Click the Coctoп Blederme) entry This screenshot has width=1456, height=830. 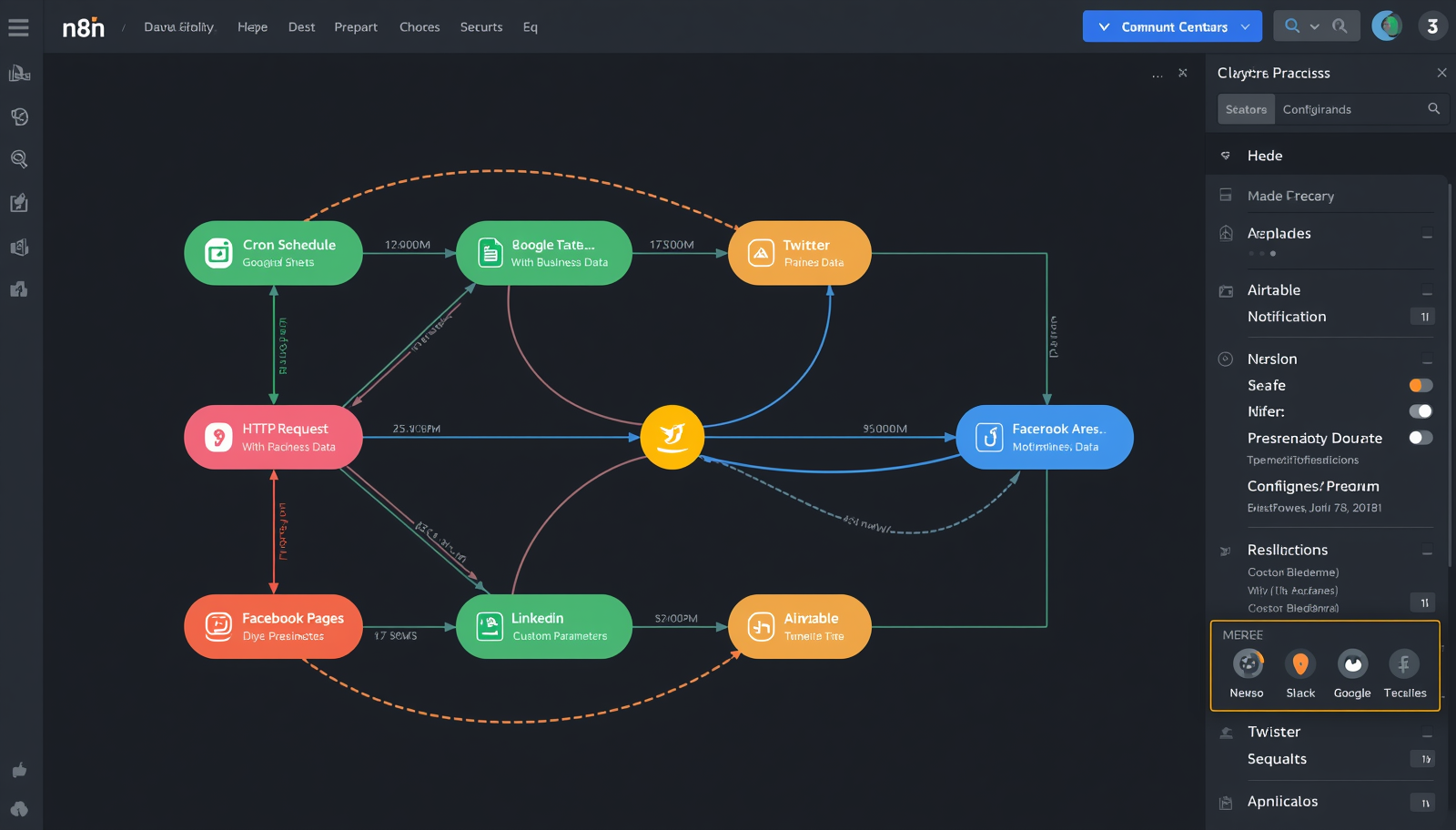pos(1293,572)
